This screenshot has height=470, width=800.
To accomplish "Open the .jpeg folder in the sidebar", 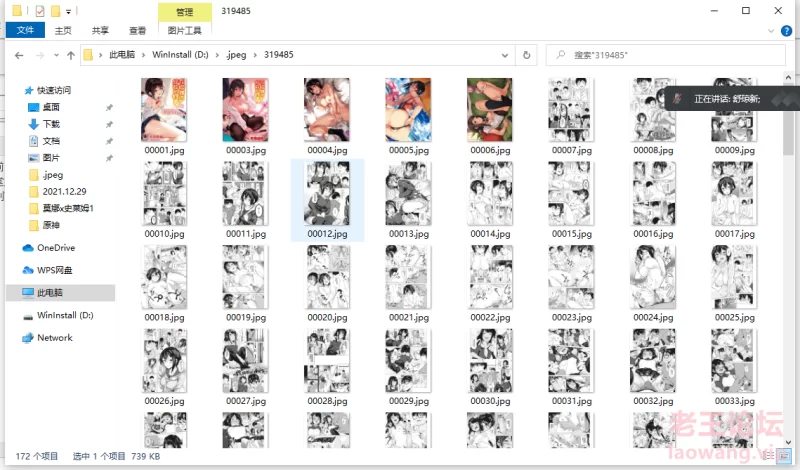I will coord(53,175).
